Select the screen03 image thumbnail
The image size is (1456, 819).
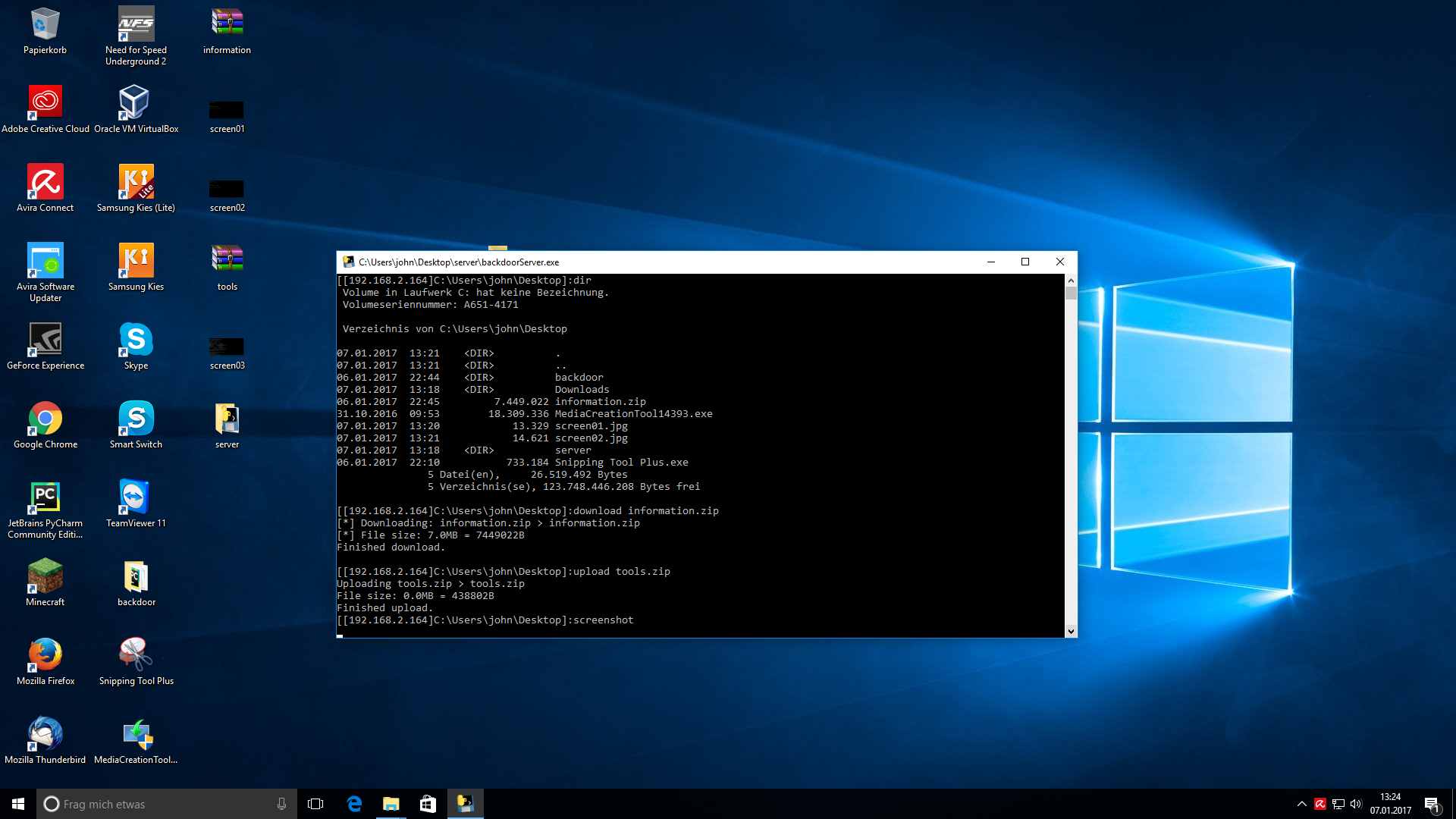(x=227, y=347)
